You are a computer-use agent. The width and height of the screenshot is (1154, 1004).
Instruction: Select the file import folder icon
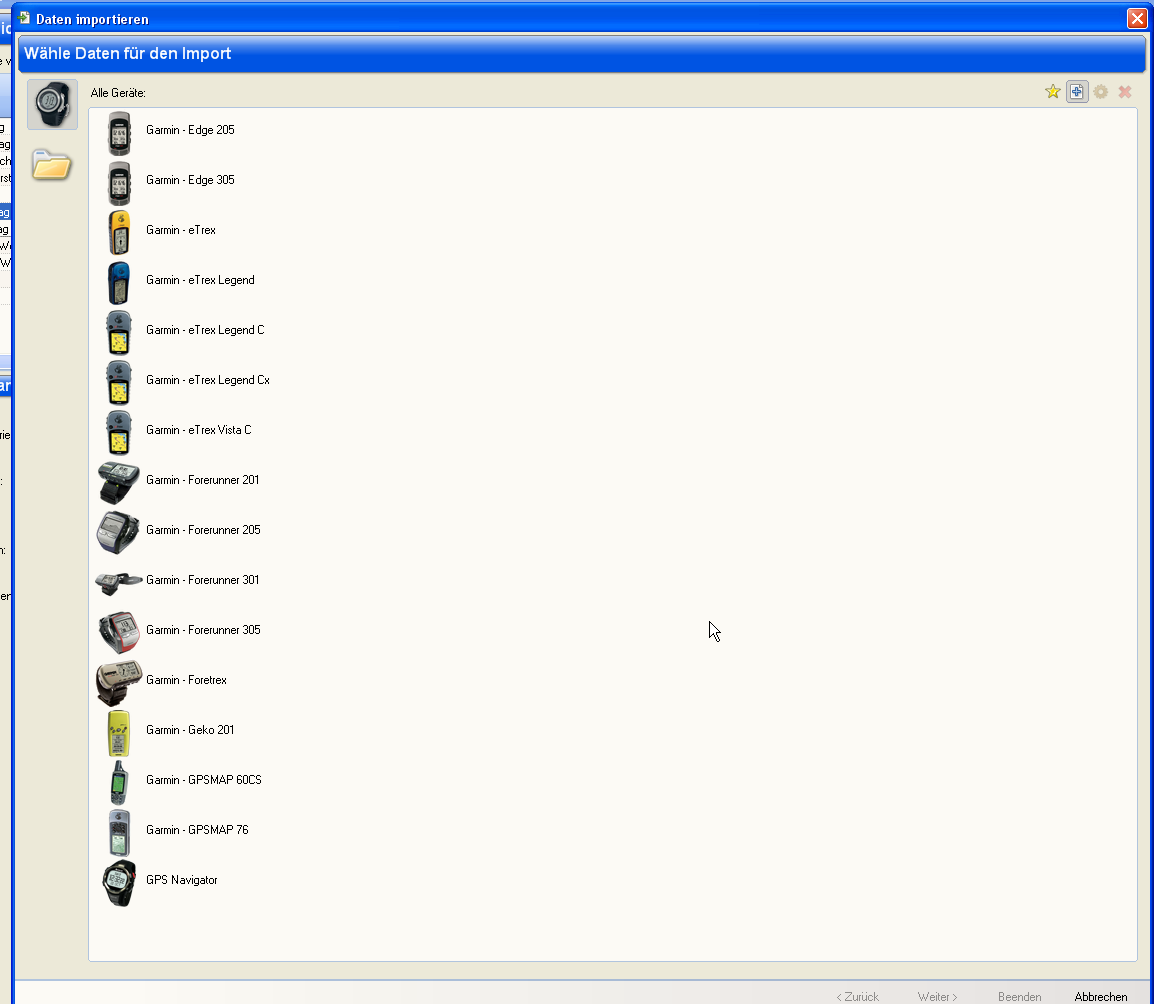point(51,164)
